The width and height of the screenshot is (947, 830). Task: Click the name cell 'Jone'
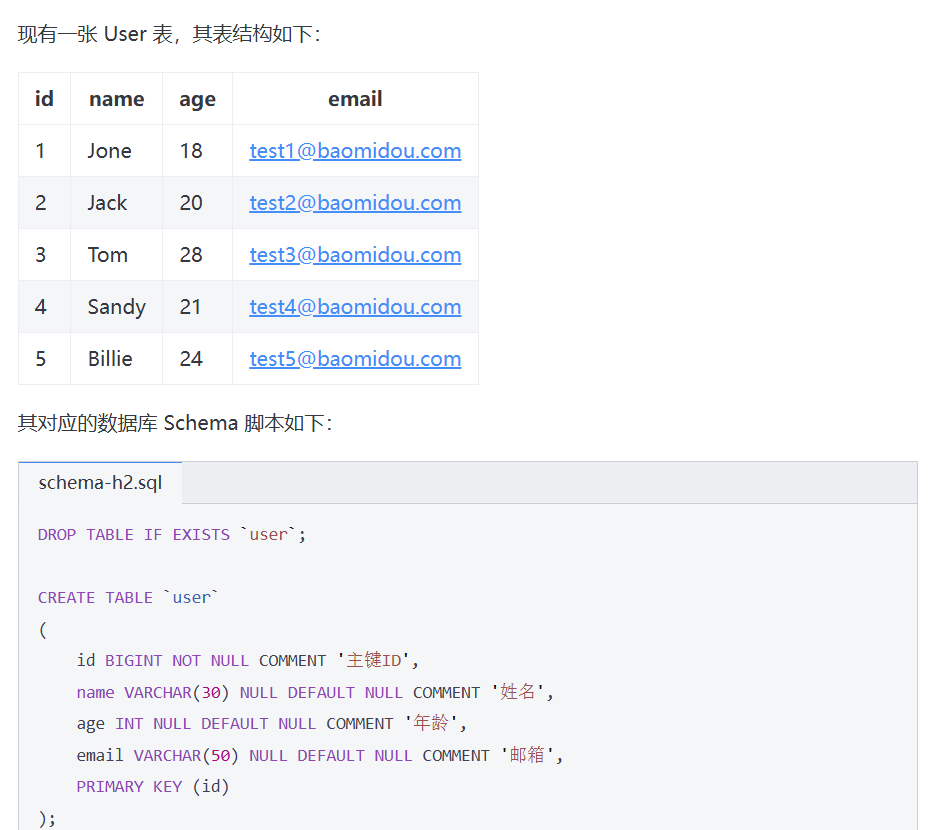point(117,151)
